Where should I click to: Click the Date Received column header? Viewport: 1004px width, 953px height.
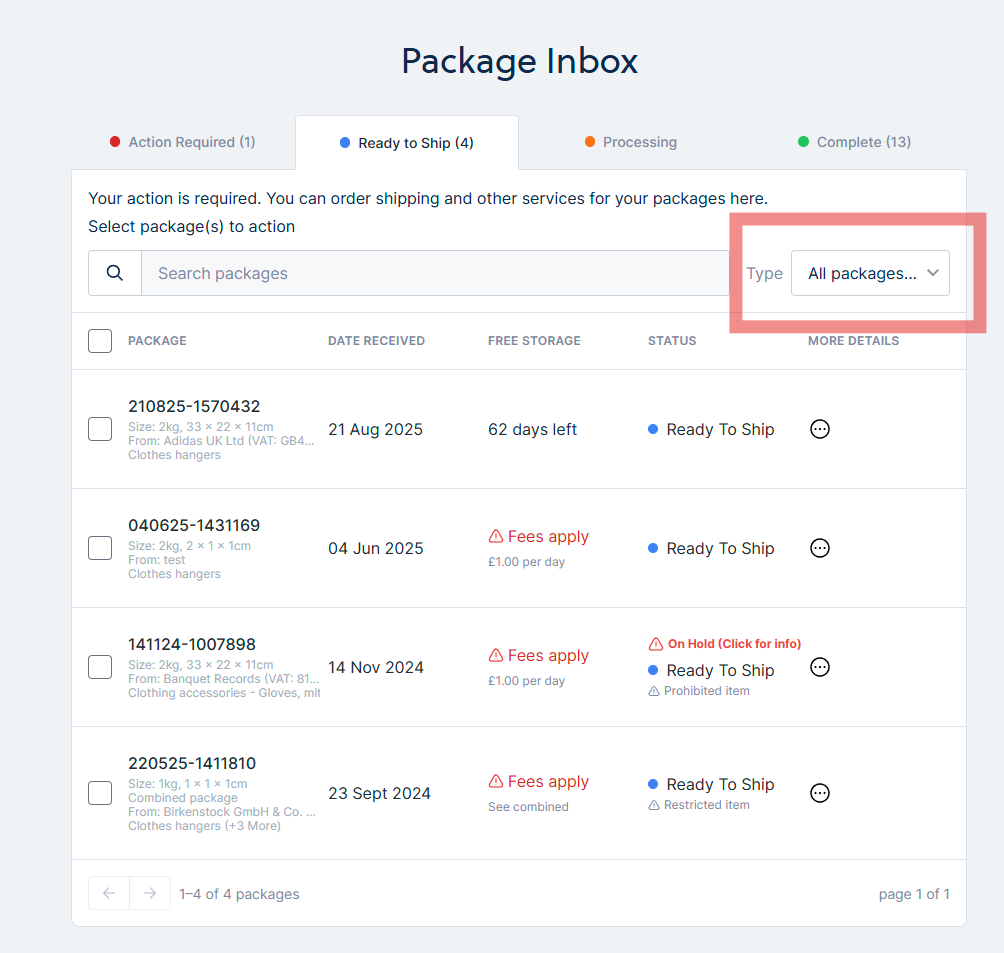(376, 341)
